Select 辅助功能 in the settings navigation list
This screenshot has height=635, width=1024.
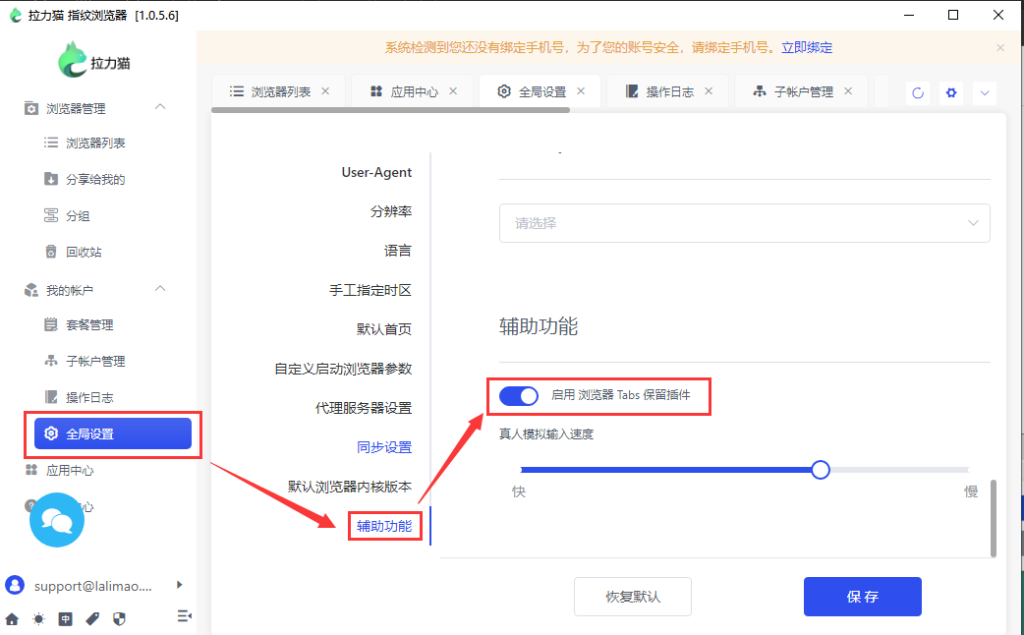pos(384,526)
